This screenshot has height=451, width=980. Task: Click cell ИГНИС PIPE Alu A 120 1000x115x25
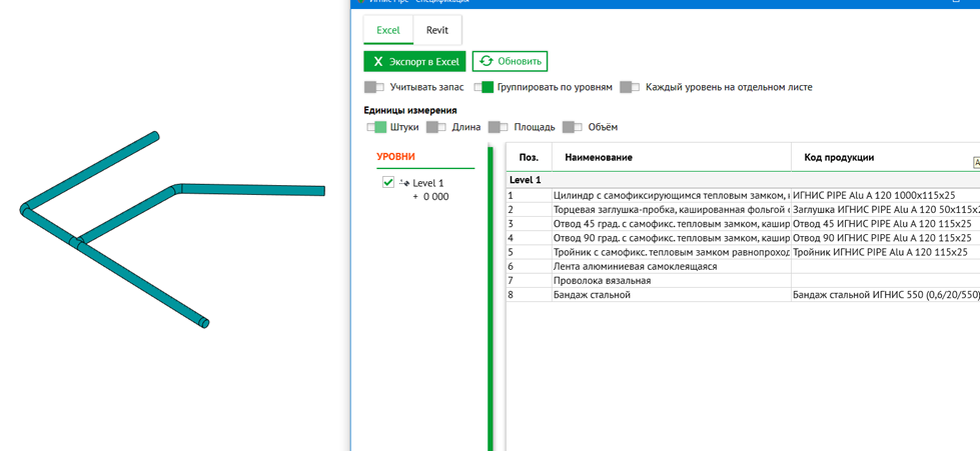pos(886,195)
